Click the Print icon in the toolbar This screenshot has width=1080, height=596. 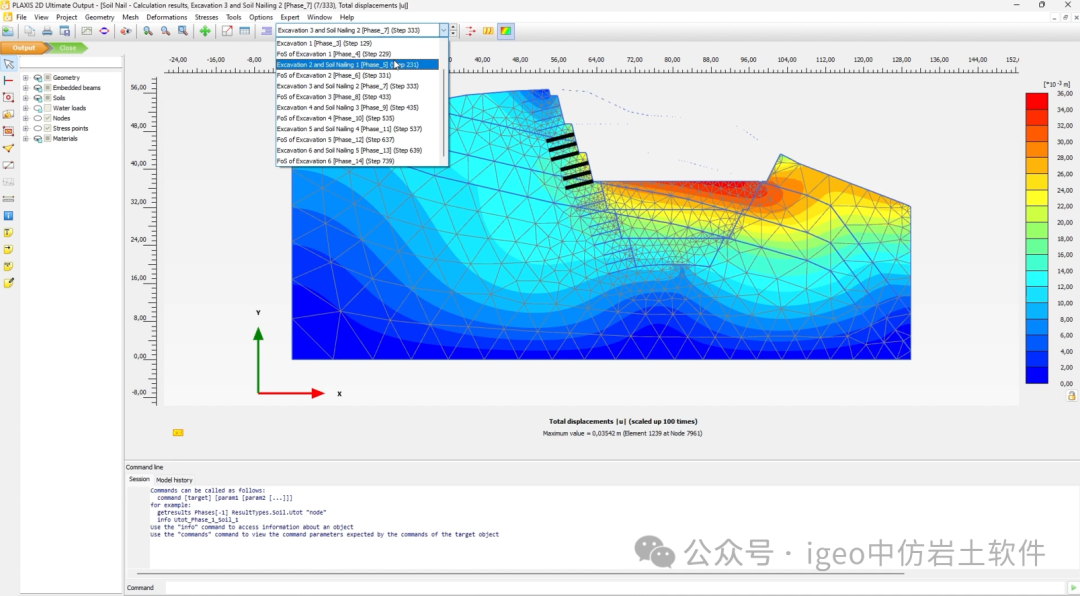click(x=47, y=31)
